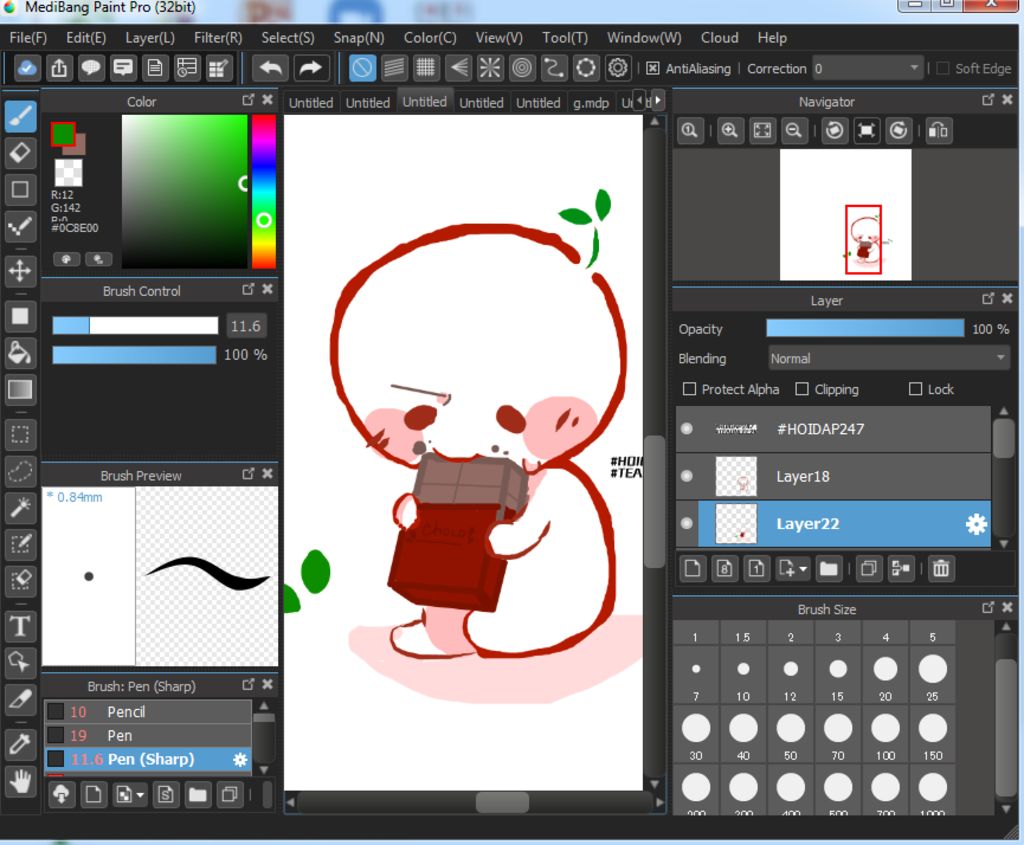Zoom out using Navigator magnifier minus
This screenshot has width=1024, height=845.
[794, 131]
